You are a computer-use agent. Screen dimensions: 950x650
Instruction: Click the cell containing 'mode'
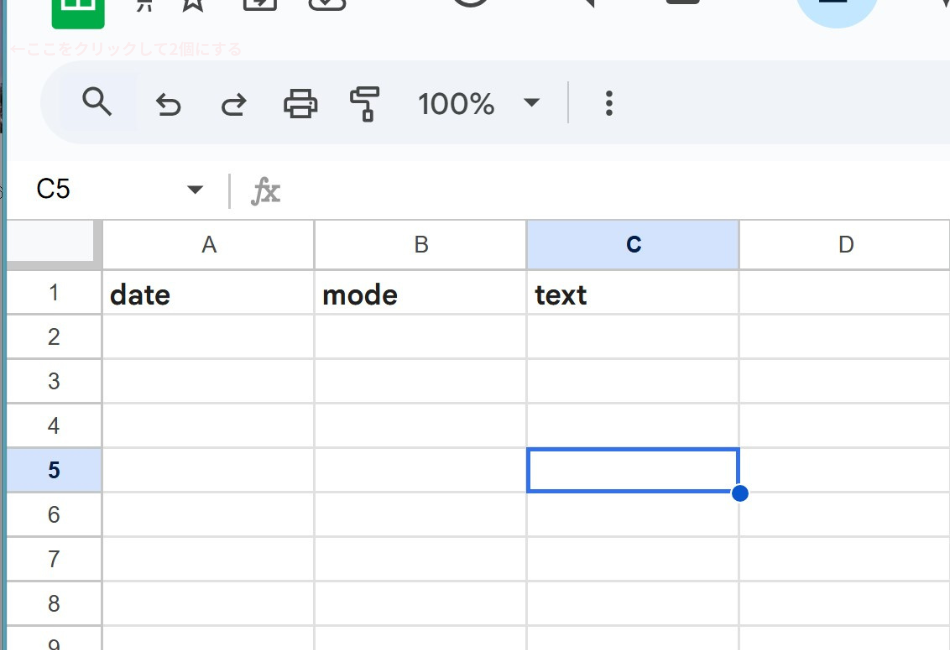coord(420,293)
